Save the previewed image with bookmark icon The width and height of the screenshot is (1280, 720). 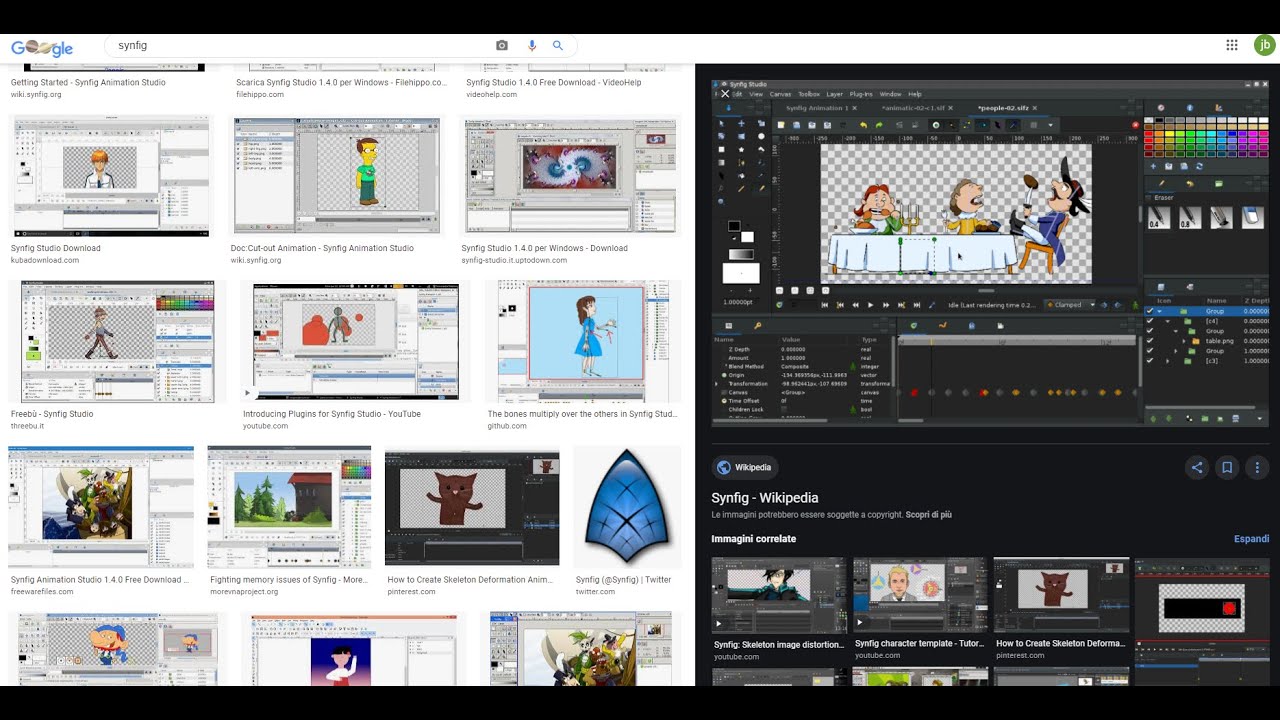(x=1227, y=467)
